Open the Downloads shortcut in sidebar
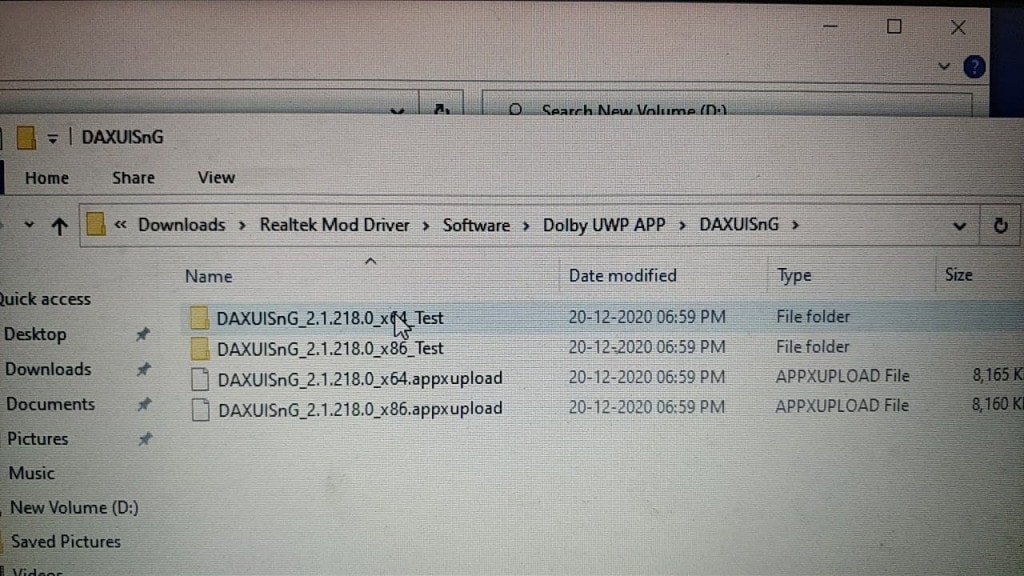Image resolution: width=1024 pixels, height=576 pixels. 48,369
